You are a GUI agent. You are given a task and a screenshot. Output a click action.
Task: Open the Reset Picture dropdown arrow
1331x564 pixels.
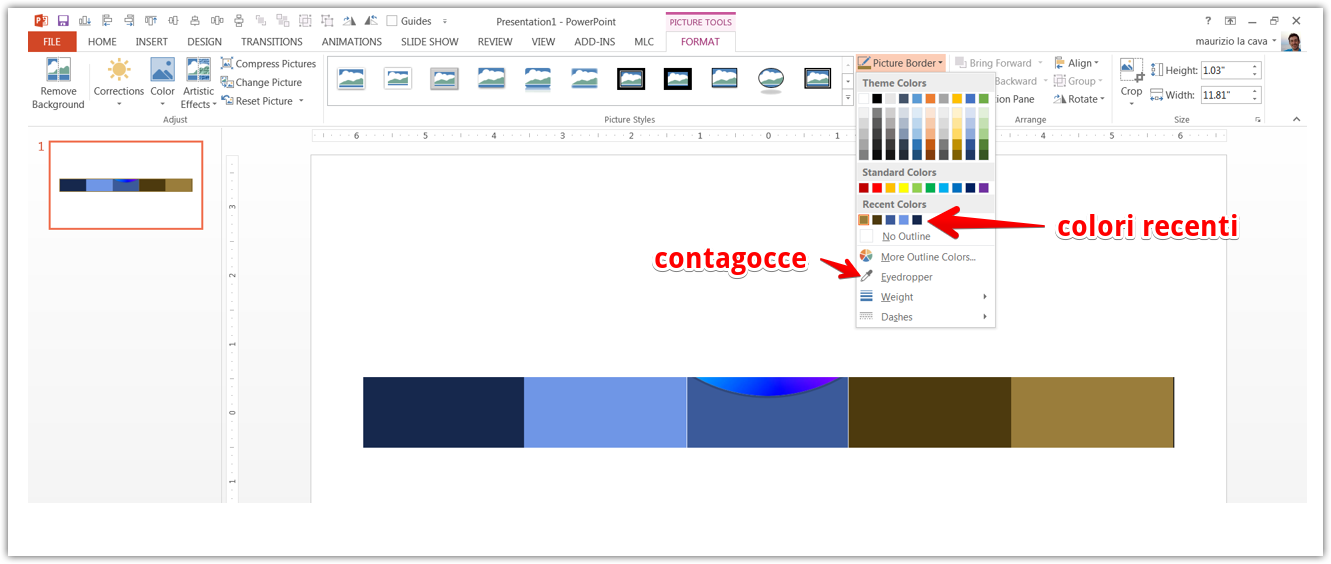pos(301,101)
